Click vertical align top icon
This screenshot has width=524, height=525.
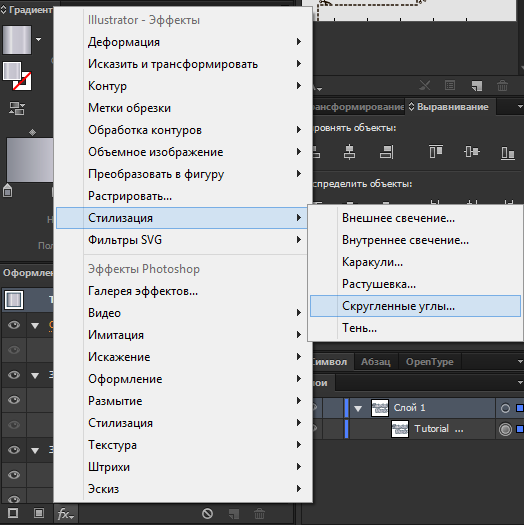click(x=436, y=152)
